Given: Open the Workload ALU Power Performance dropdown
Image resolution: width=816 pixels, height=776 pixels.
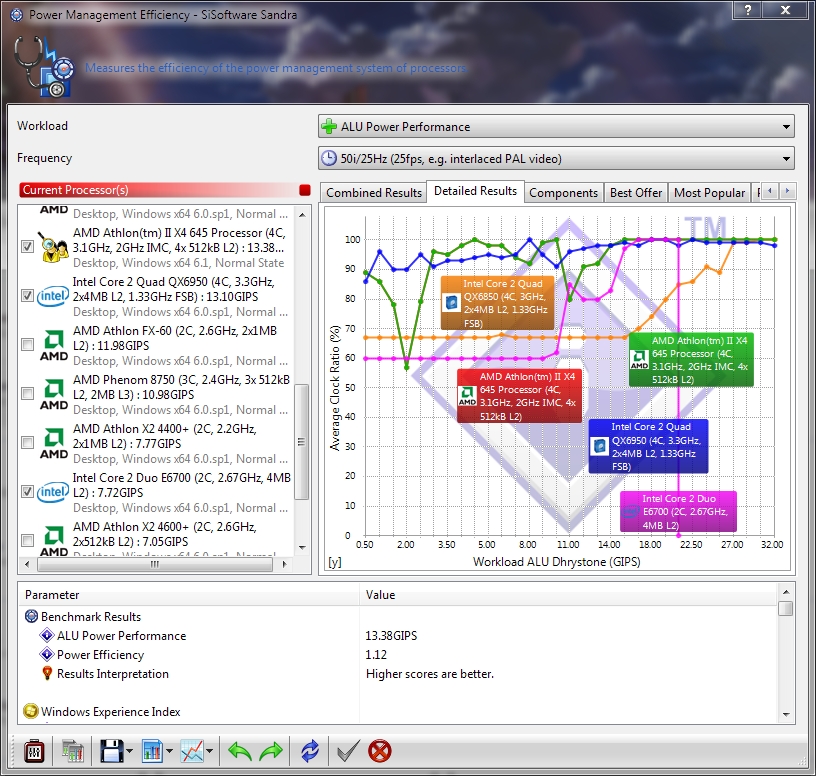Looking at the screenshot, I should 556,126.
